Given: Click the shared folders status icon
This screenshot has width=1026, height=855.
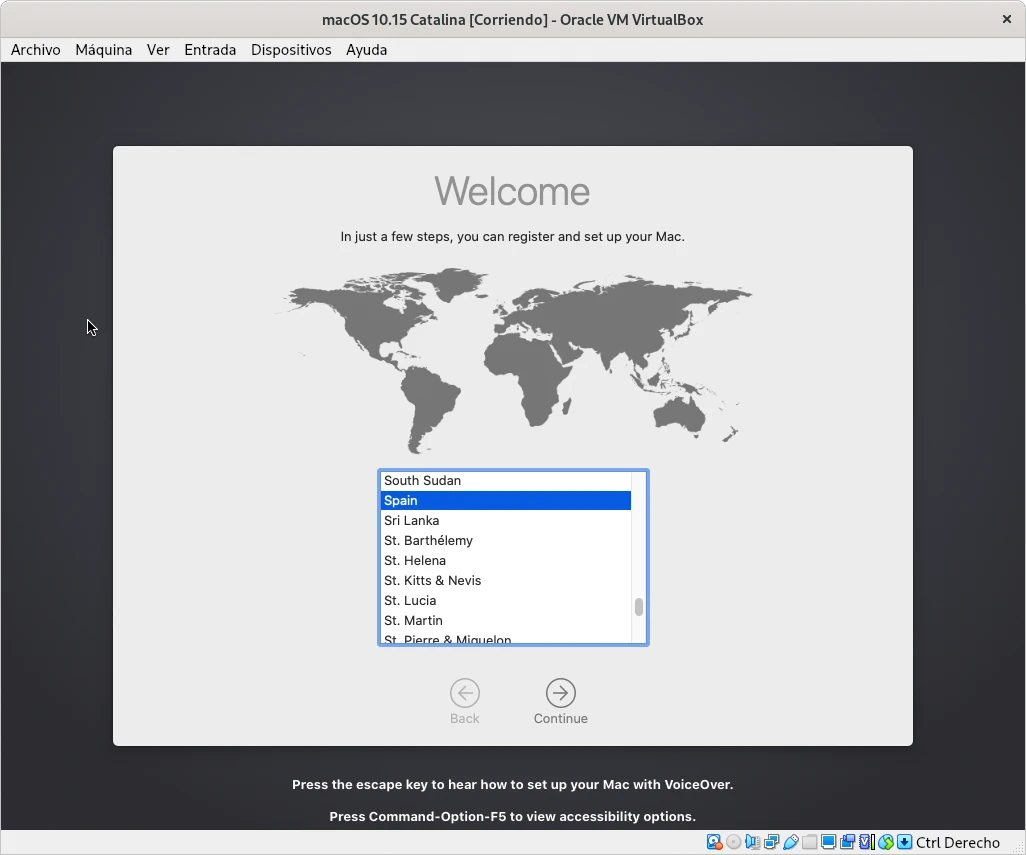Looking at the screenshot, I should [809, 842].
